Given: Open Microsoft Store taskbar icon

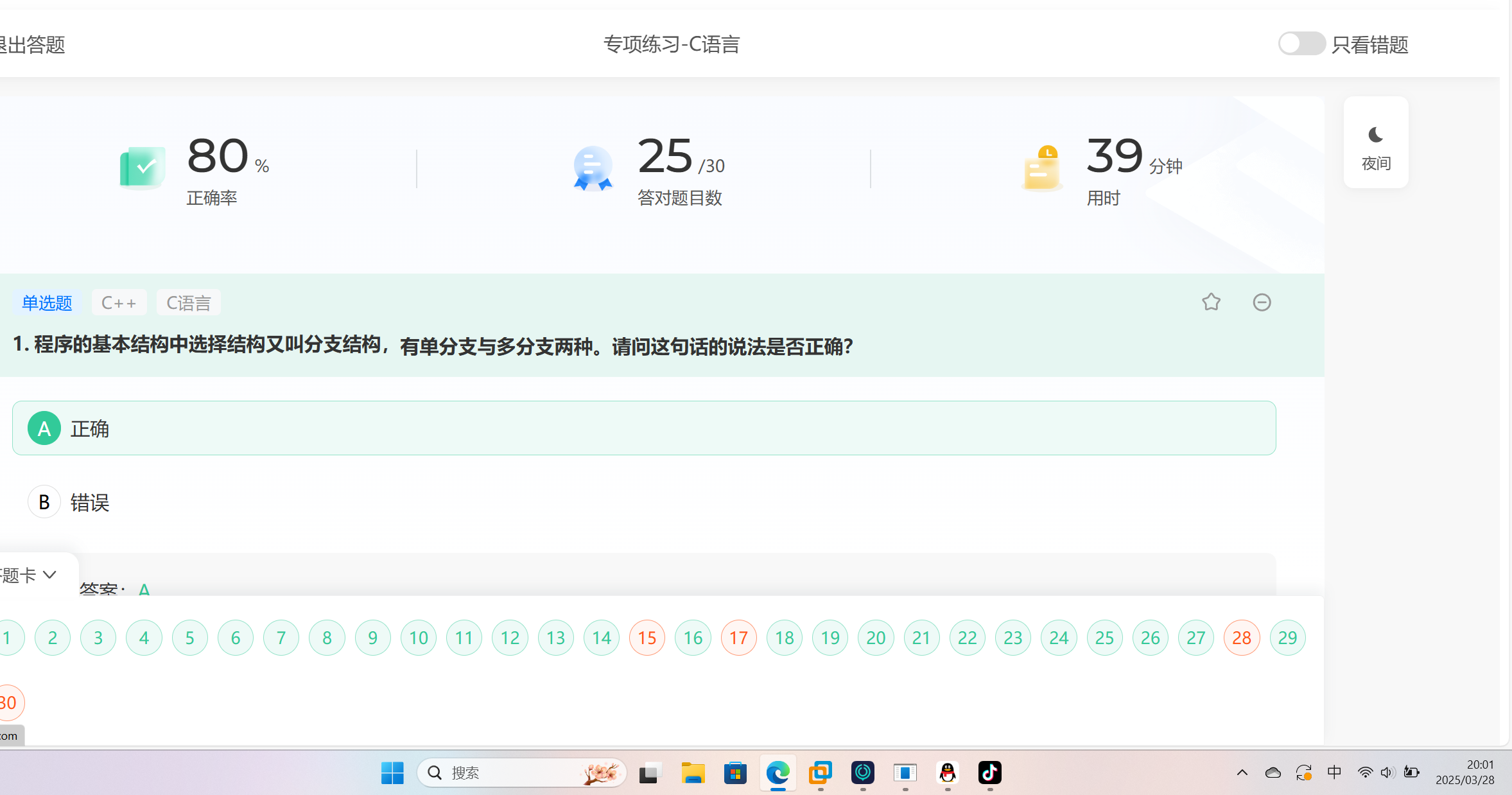Looking at the screenshot, I should (x=735, y=773).
